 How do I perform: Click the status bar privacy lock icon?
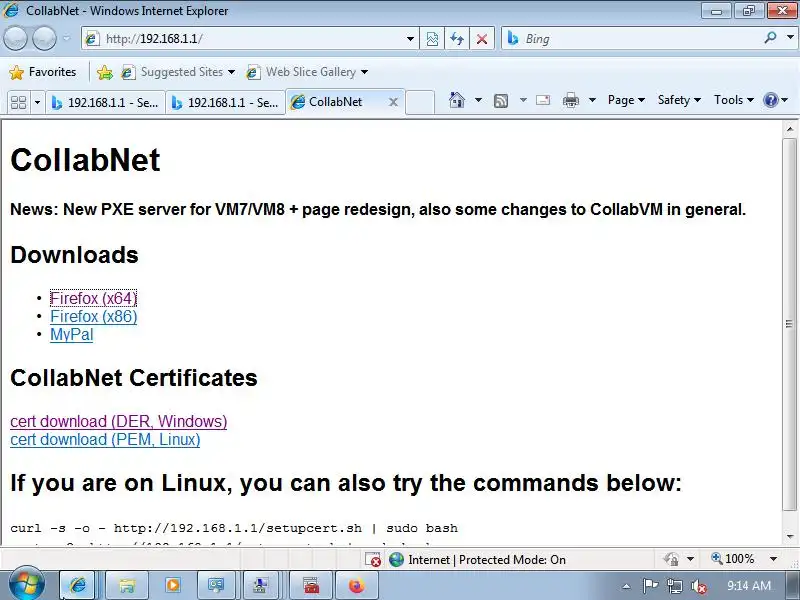pos(671,559)
